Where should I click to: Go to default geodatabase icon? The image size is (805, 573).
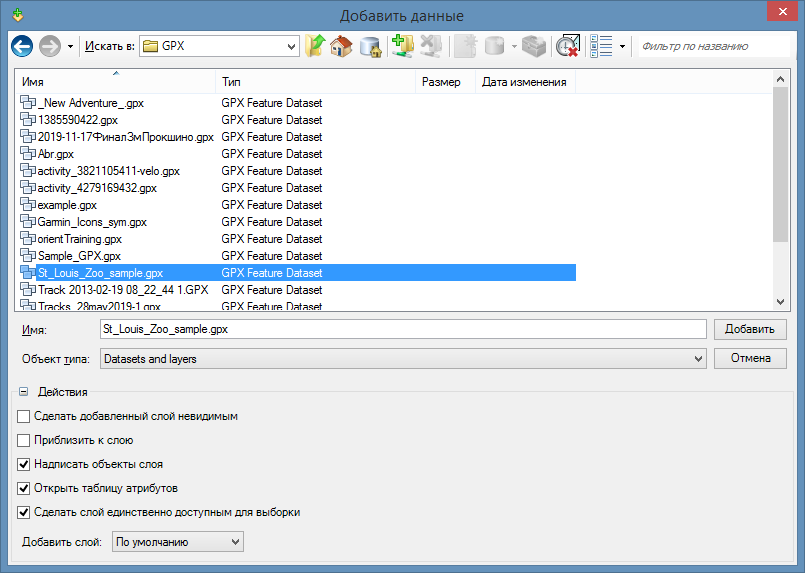(x=370, y=46)
